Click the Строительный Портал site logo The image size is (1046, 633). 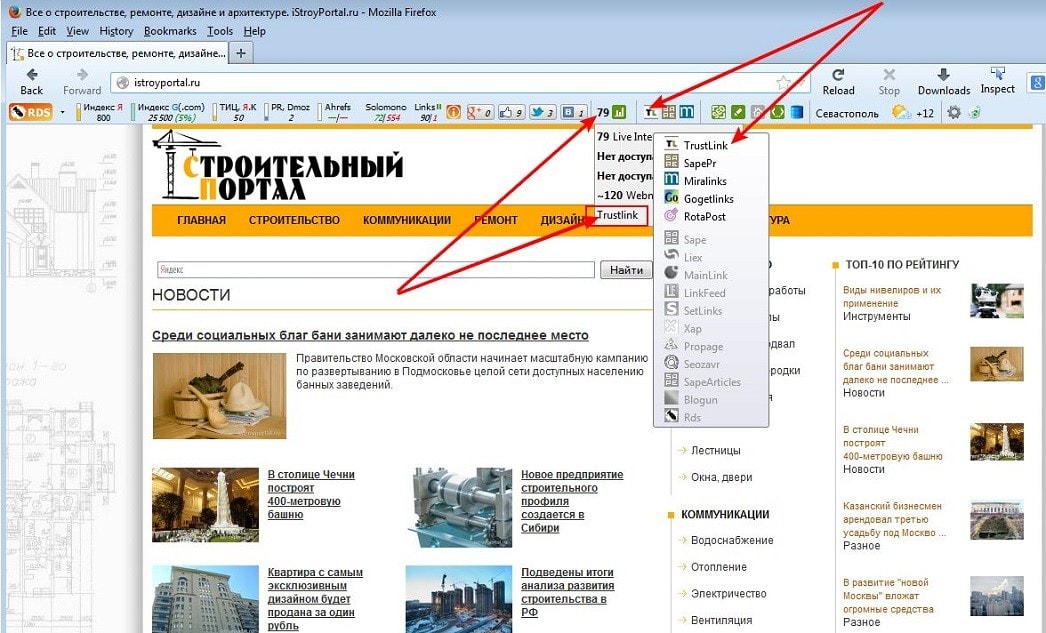[x=278, y=165]
